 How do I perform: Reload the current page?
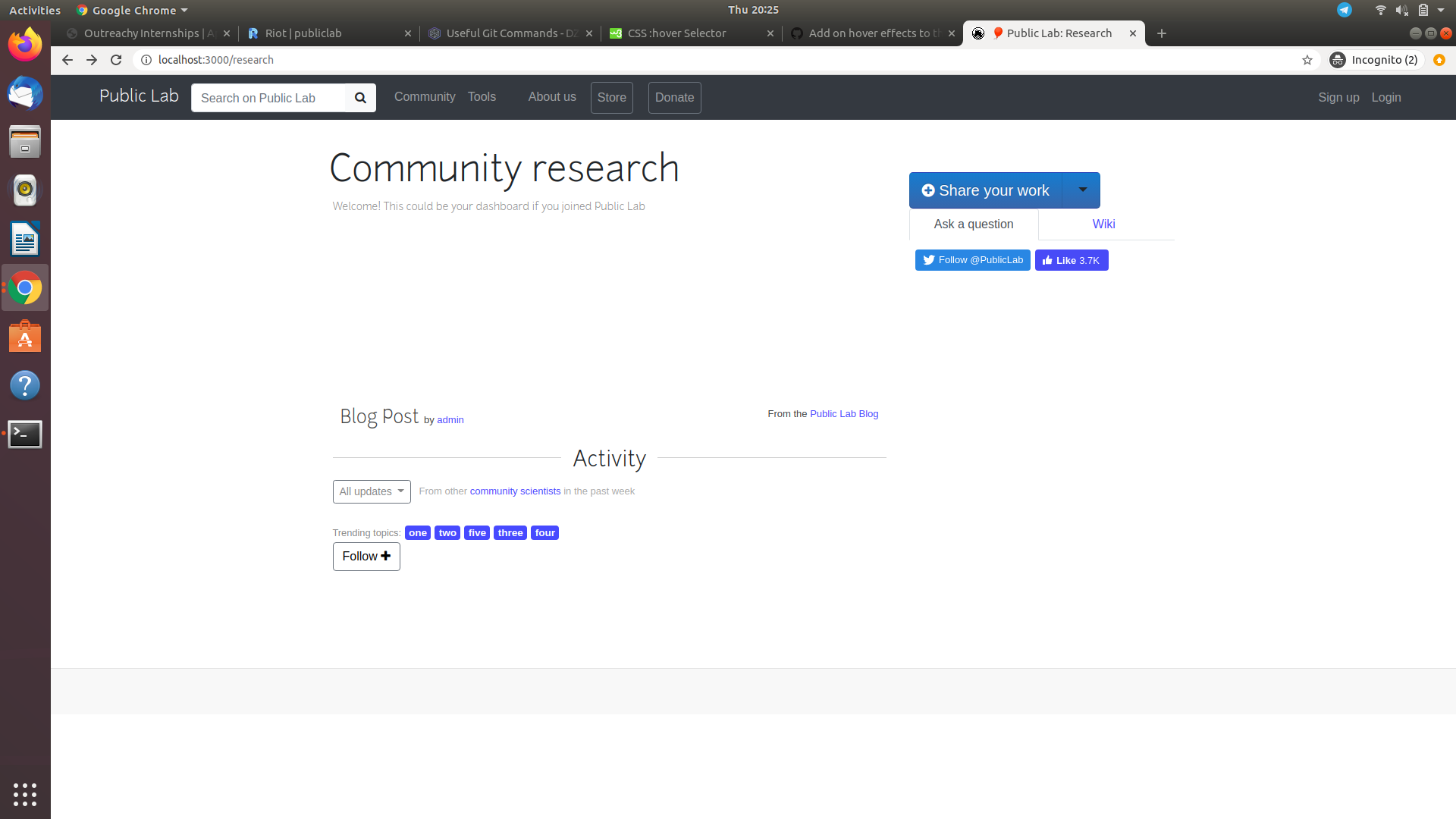click(x=115, y=60)
